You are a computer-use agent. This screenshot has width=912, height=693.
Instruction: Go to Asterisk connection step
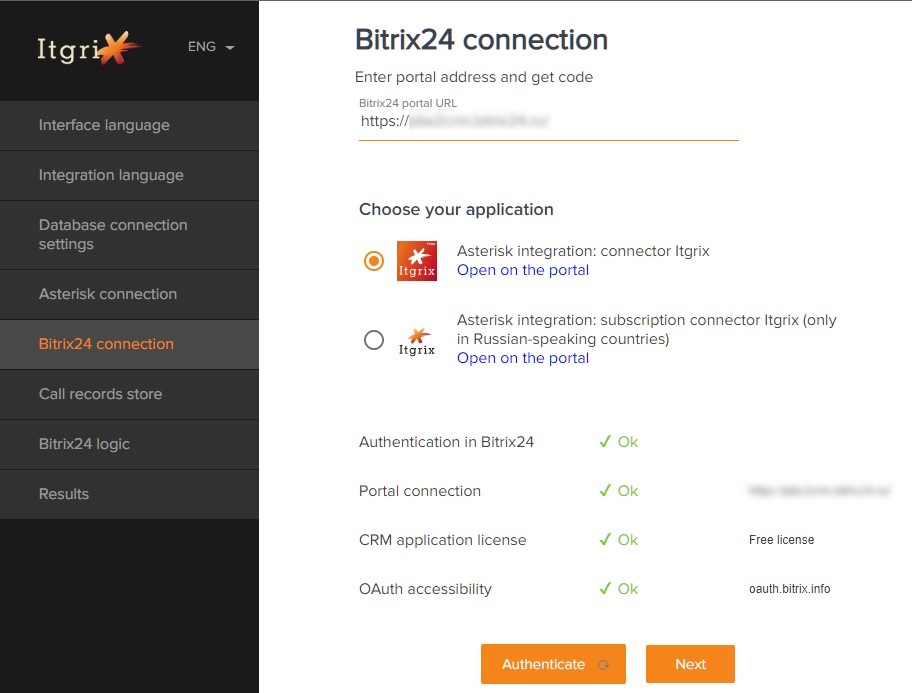(129, 294)
